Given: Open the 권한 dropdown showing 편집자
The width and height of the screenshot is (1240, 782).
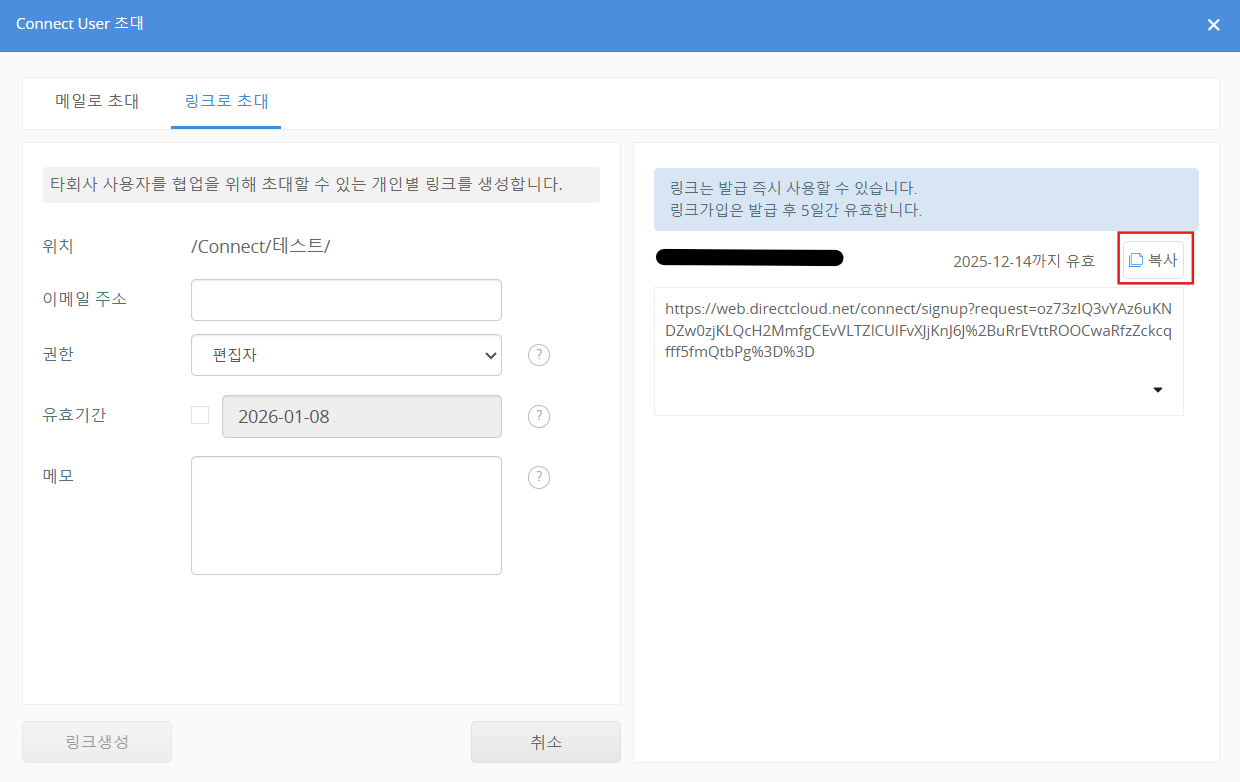Looking at the screenshot, I should pyautogui.click(x=346, y=355).
